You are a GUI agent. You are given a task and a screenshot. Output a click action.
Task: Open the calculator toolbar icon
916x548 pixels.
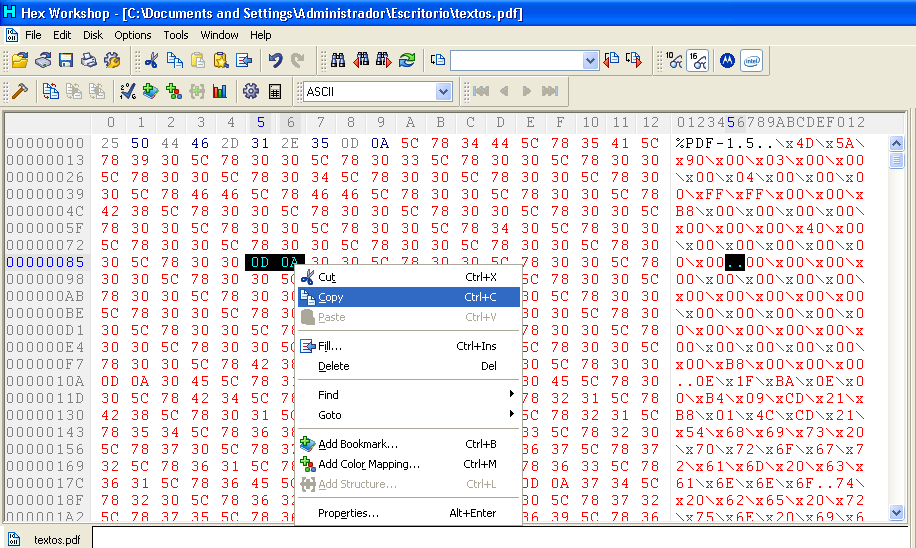tap(275, 91)
